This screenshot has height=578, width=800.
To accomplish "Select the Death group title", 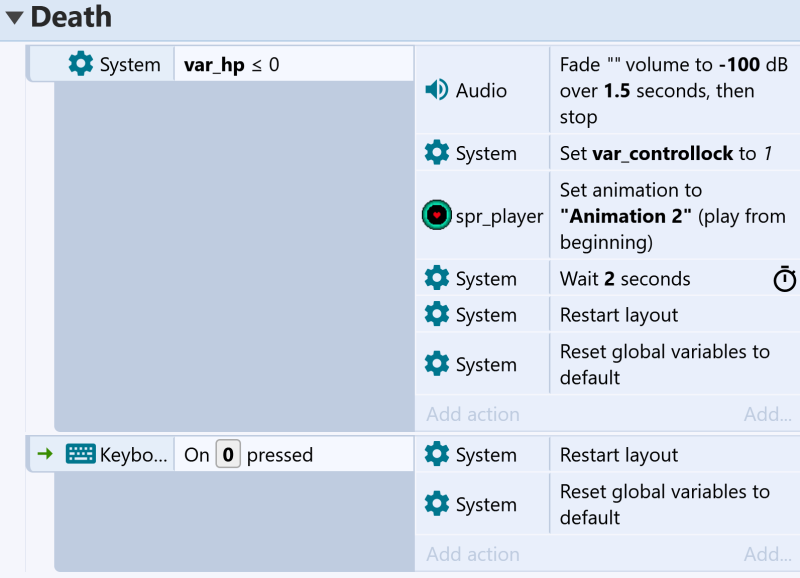I will click(71, 17).
